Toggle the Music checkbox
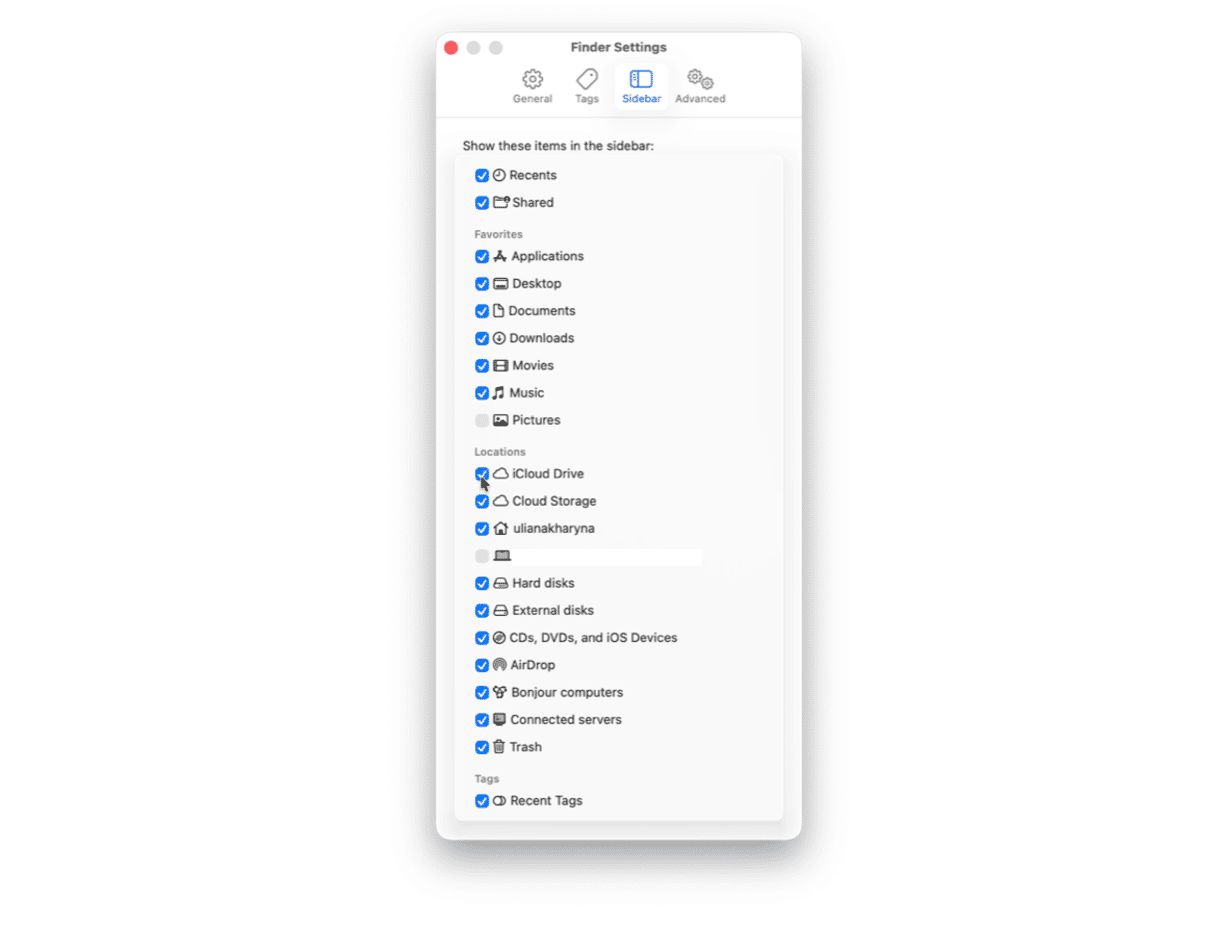This screenshot has width=1215, height=949. point(482,393)
